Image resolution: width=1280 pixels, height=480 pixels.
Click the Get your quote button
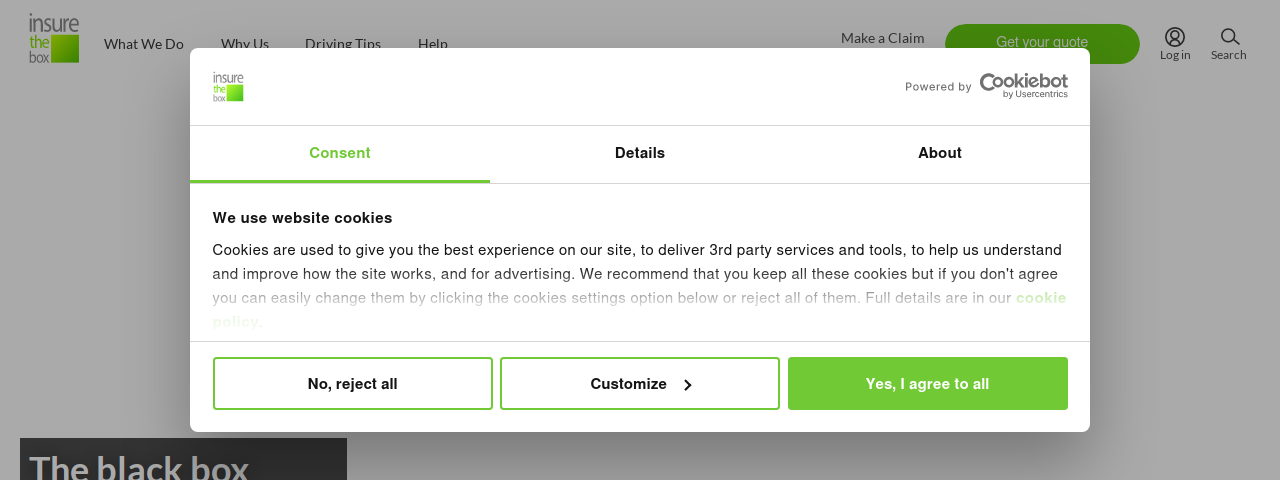(1042, 43)
